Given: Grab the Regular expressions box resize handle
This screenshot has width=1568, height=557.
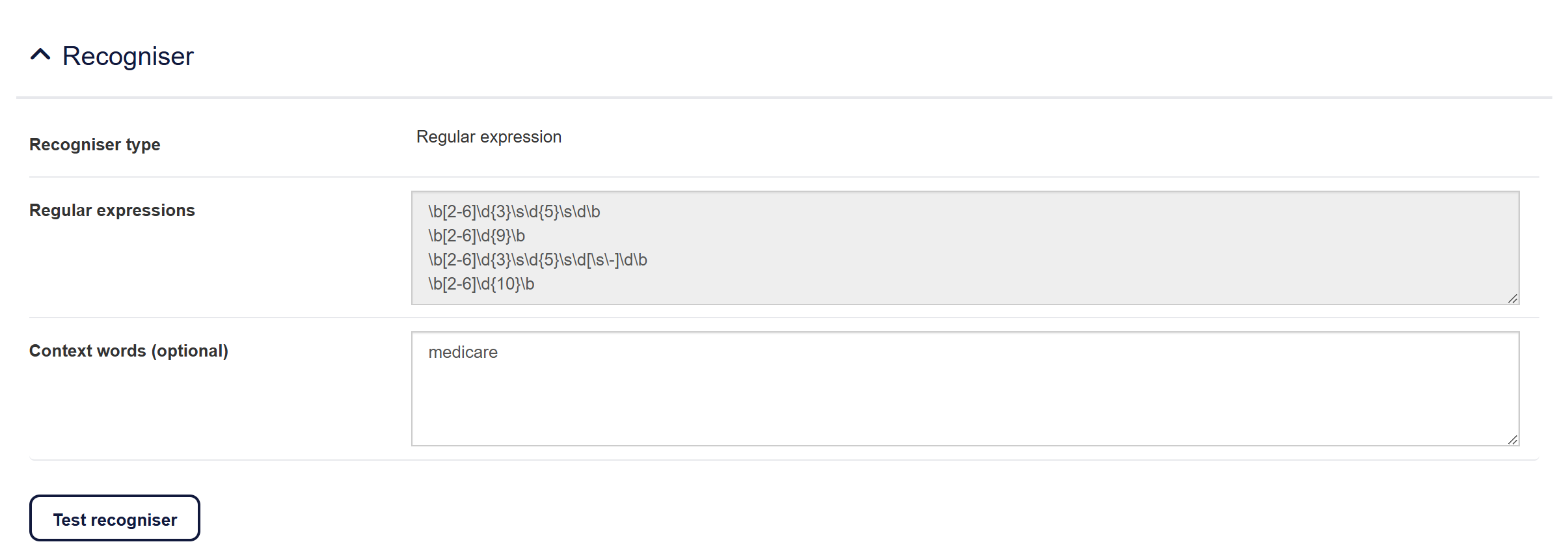Looking at the screenshot, I should [1512, 299].
